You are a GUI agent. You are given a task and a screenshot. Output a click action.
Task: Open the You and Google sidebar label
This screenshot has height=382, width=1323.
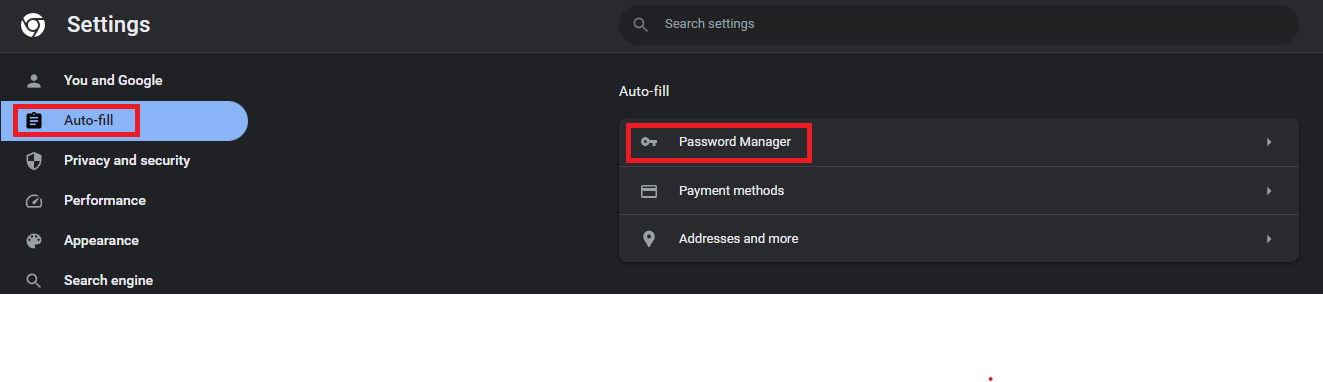(x=113, y=80)
